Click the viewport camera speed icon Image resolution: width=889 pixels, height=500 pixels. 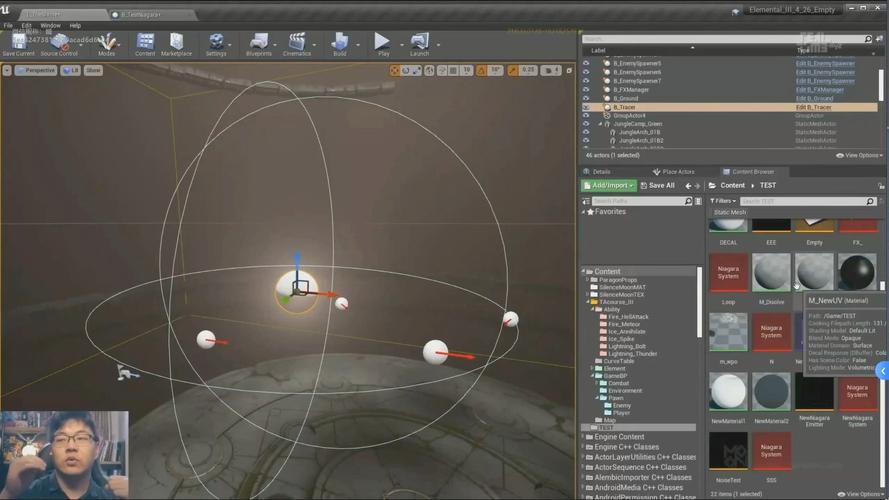click(x=549, y=70)
